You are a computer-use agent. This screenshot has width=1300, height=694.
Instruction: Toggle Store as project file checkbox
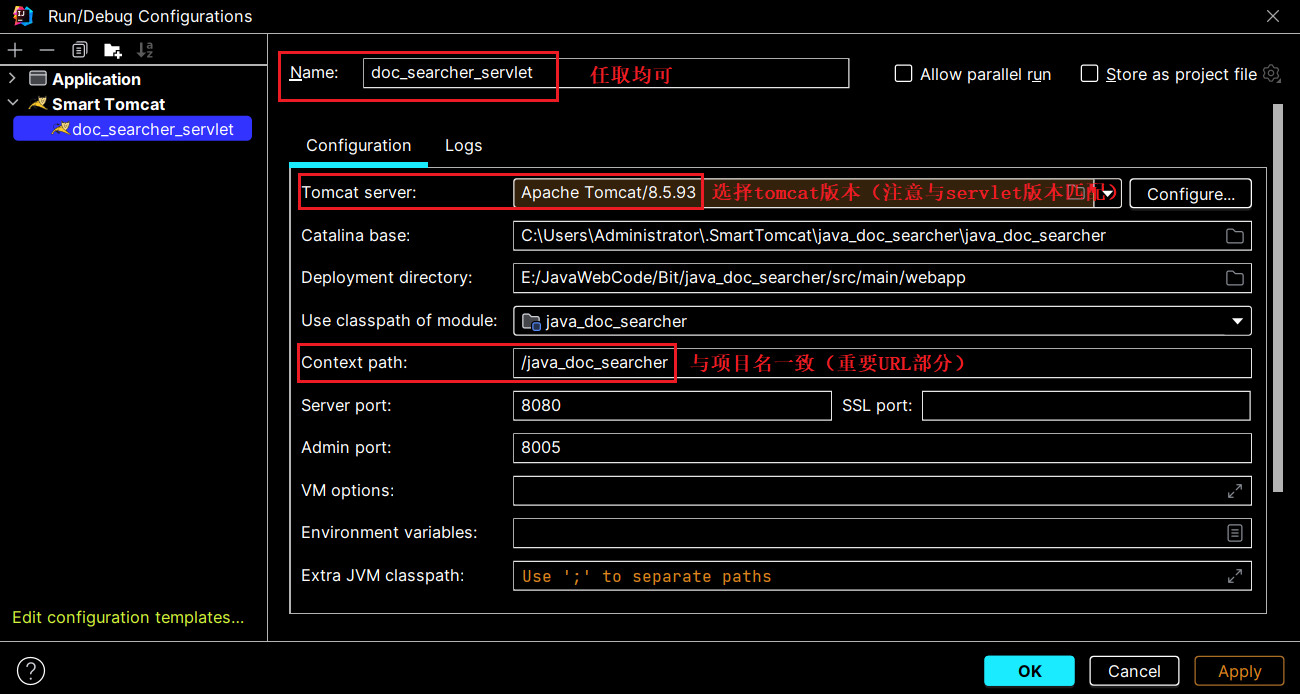click(x=1089, y=74)
